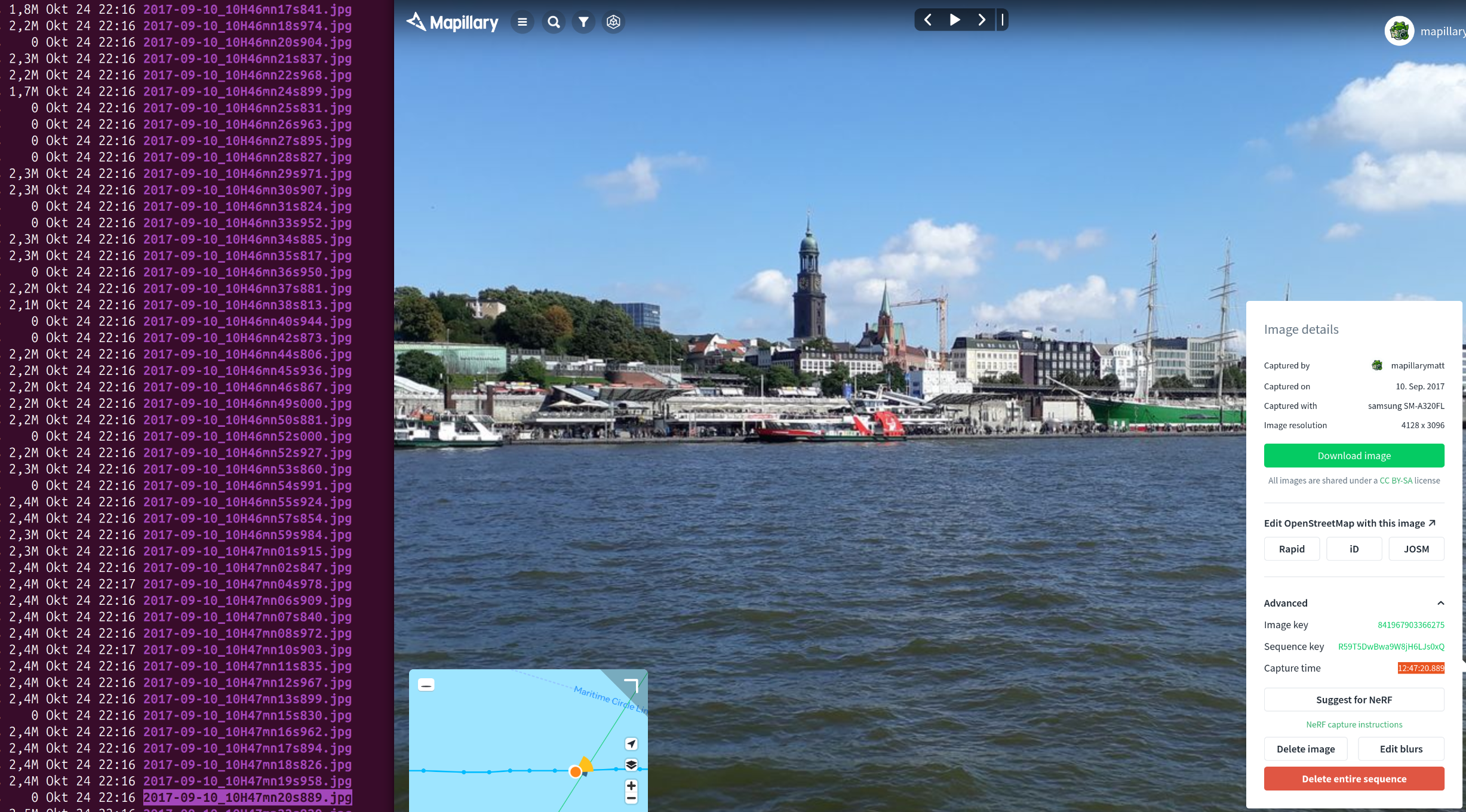
Task: Go to previous image in sequence
Action: [928, 20]
